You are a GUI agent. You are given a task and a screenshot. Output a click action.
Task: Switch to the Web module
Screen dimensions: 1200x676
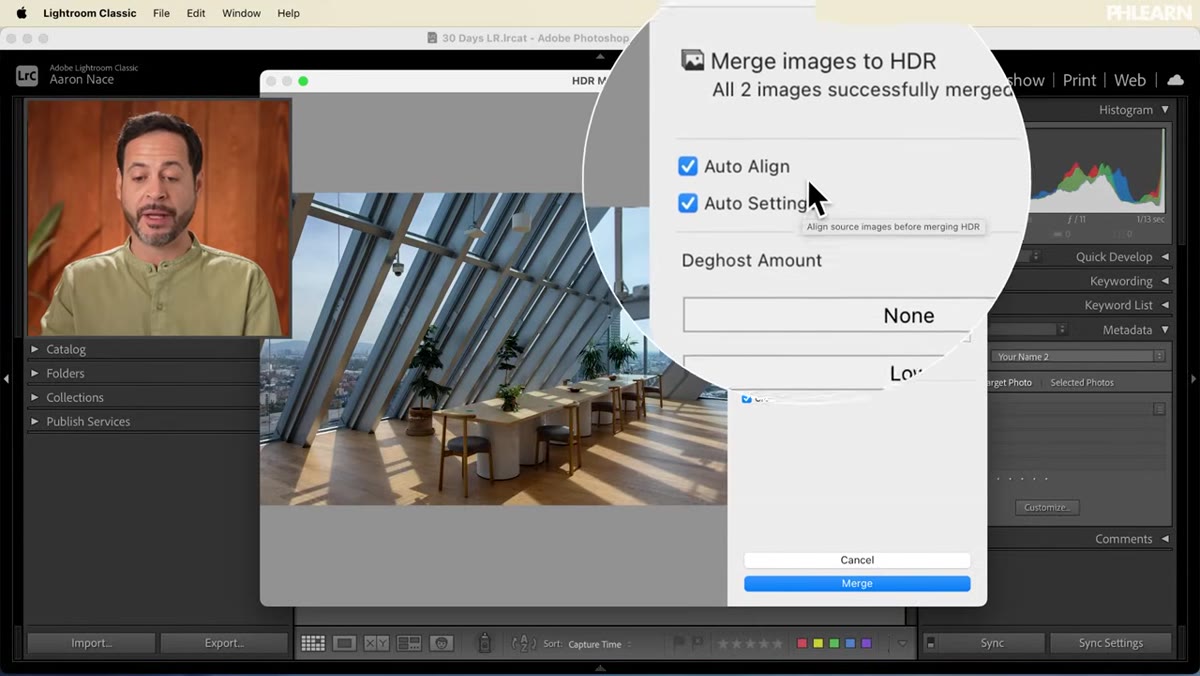[x=1130, y=80]
